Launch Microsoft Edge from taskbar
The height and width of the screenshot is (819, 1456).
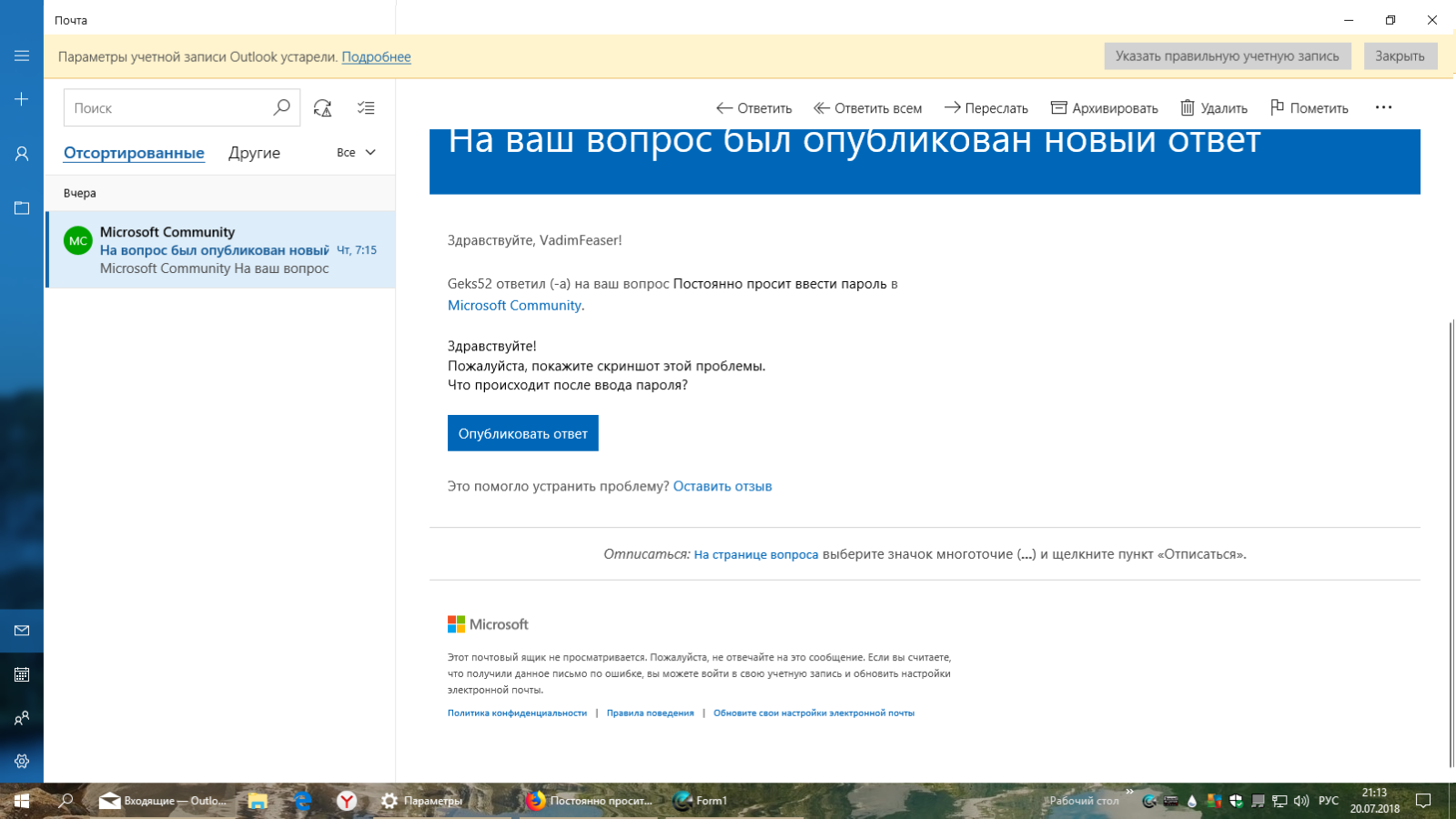pos(302,801)
